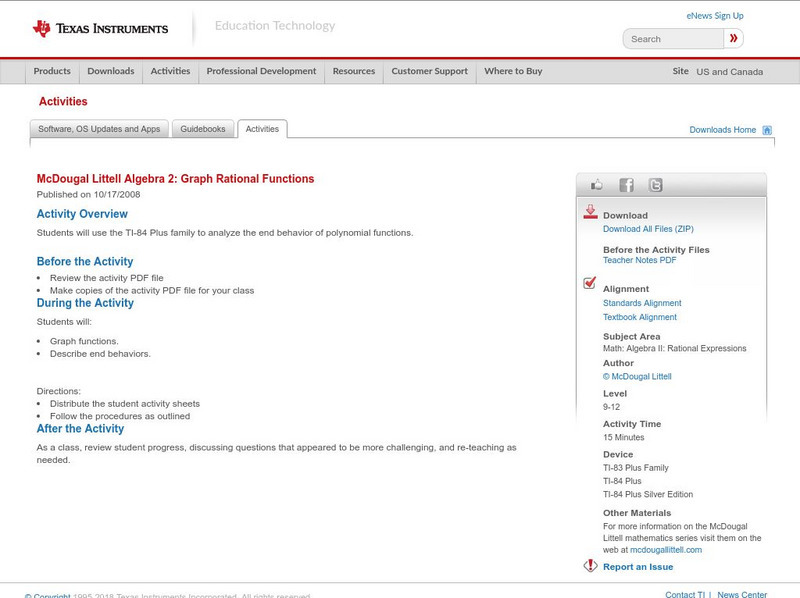800x598 pixels.
Task: Open the Customer Support menu
Action: 429,72
